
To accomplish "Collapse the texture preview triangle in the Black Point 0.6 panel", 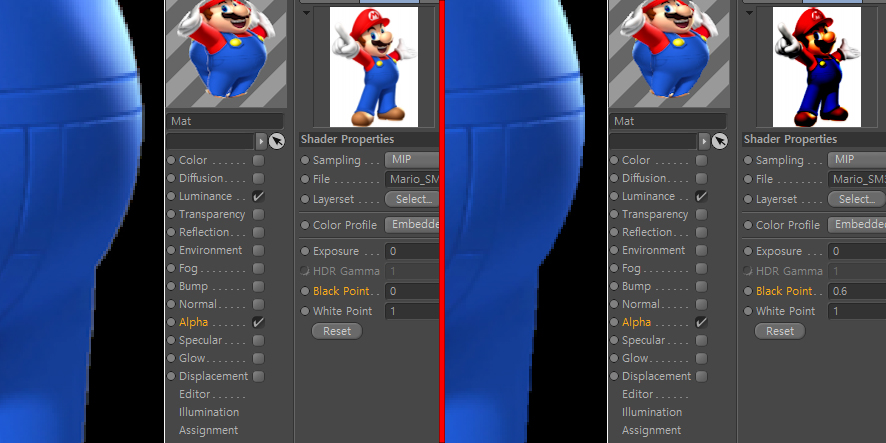I will [749, 12].
